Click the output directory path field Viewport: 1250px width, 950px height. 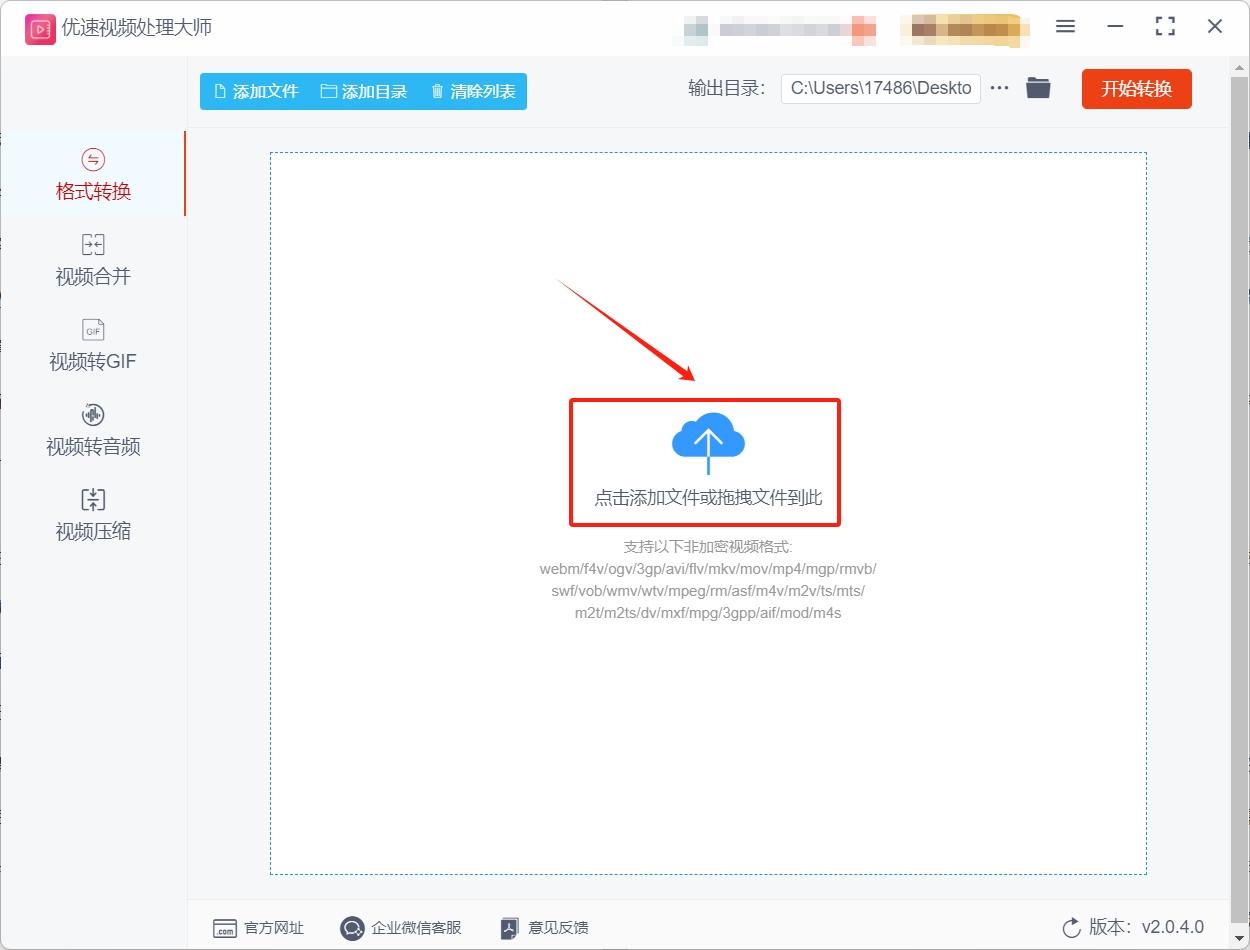[x=880, y=88]
